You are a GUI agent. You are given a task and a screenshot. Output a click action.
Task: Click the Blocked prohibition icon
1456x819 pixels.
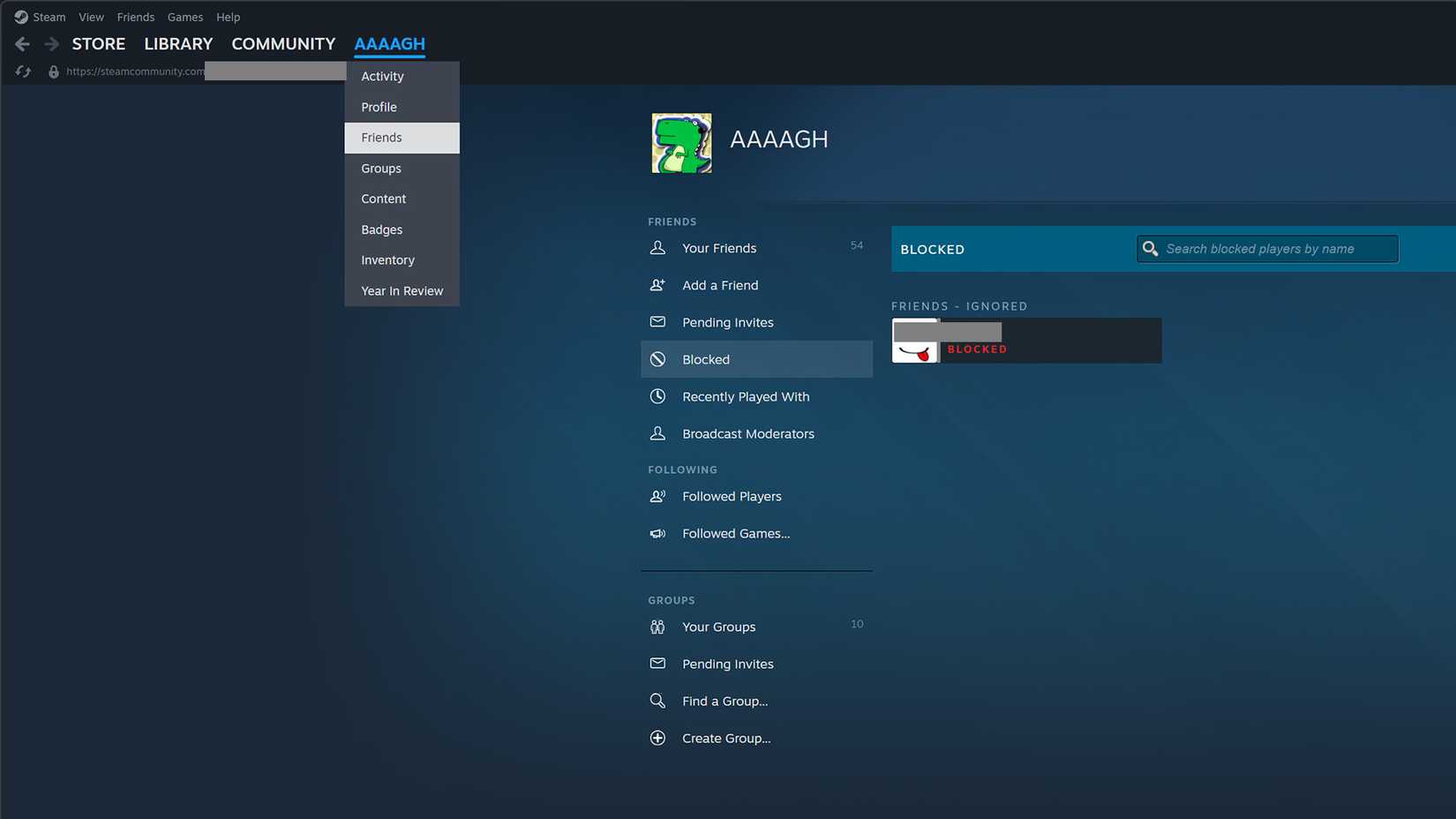[657, 359]
